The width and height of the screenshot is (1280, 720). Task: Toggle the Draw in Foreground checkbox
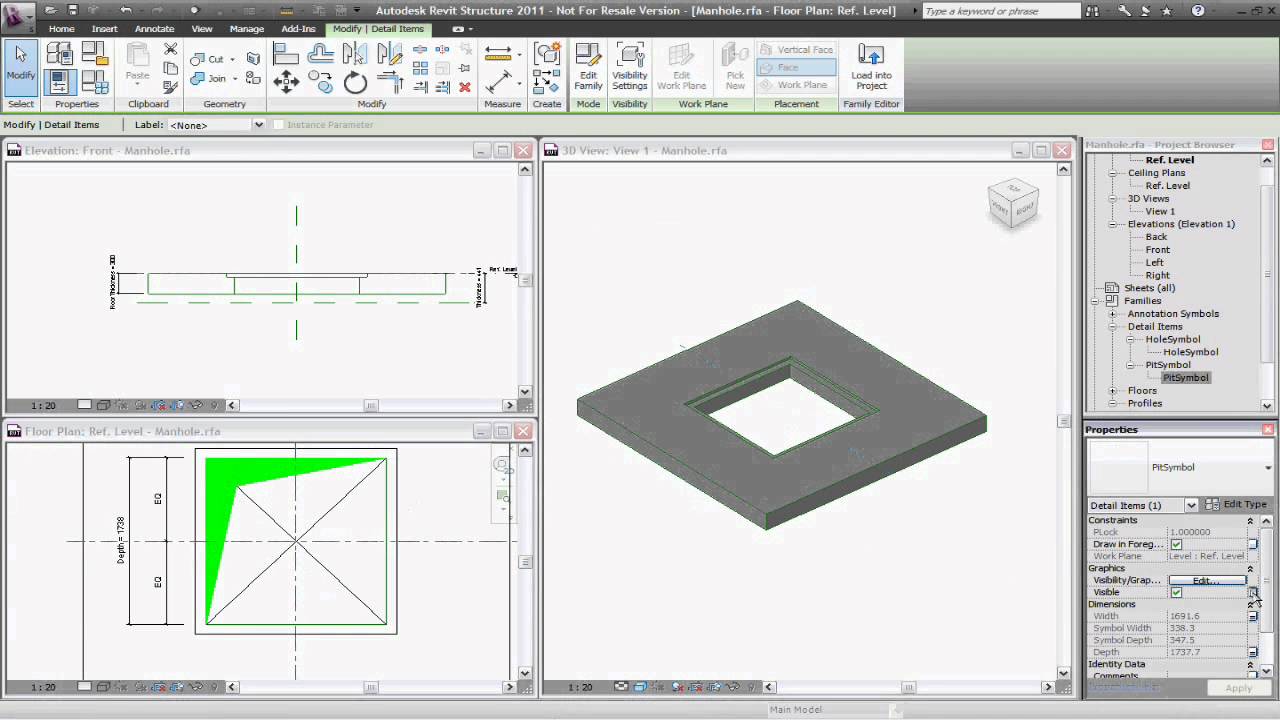tap(1176, 544)
